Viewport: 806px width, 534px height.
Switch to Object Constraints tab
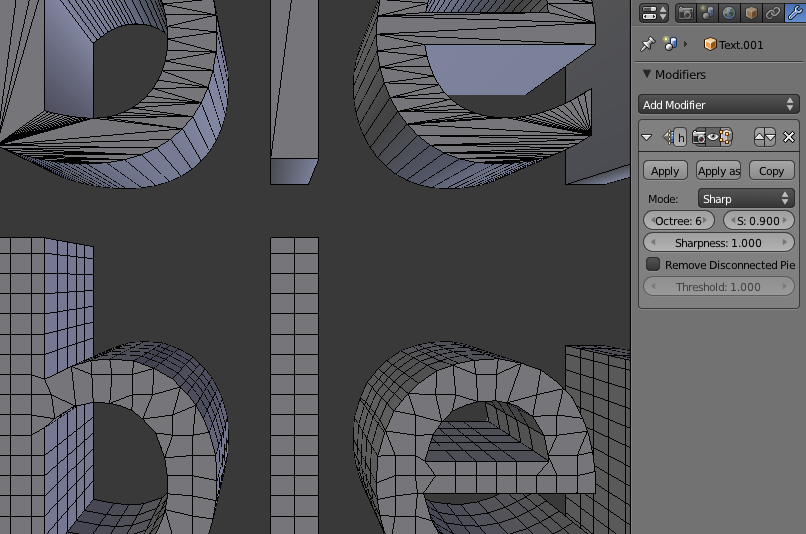[773, 13]
